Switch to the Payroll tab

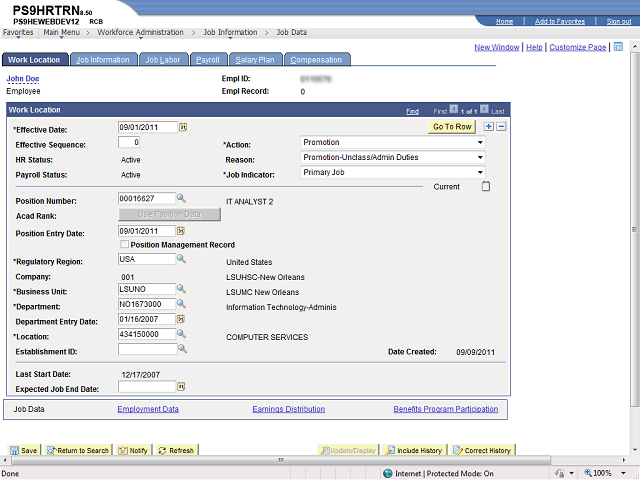(x=208, y=60)
